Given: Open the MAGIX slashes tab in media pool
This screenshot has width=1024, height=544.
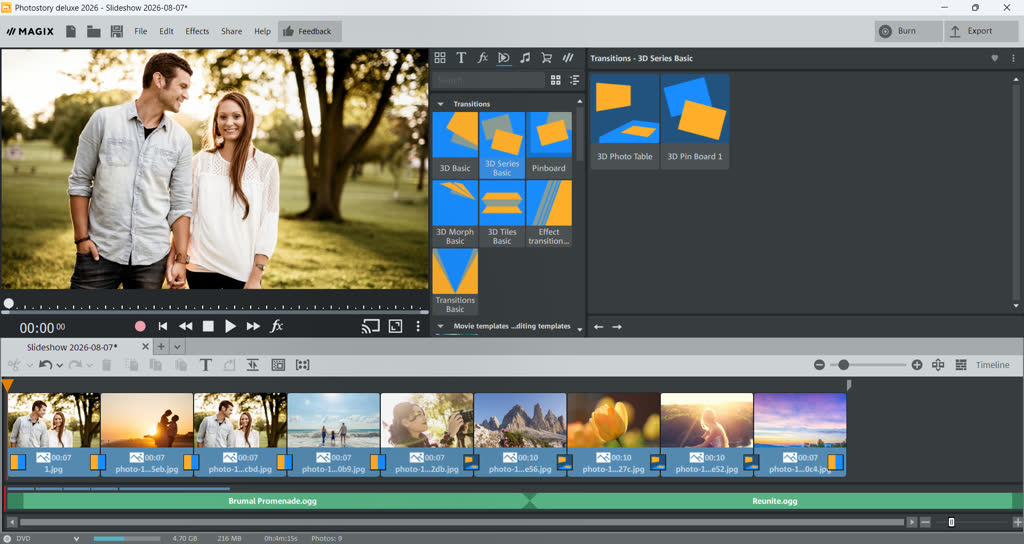Looking at the screenshot, I should 568,58.
